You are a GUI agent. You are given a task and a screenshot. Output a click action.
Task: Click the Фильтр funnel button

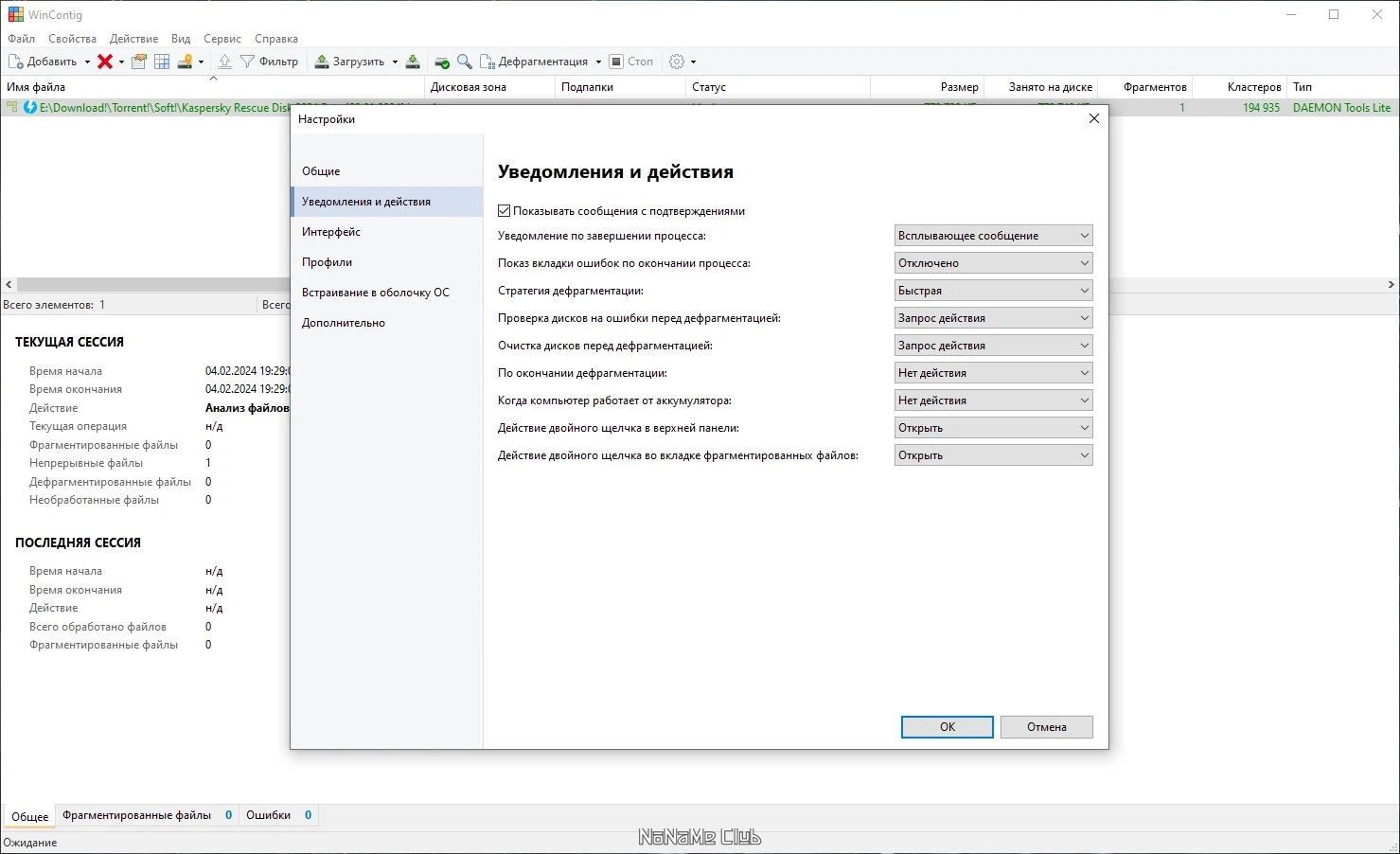coord(269,62)
